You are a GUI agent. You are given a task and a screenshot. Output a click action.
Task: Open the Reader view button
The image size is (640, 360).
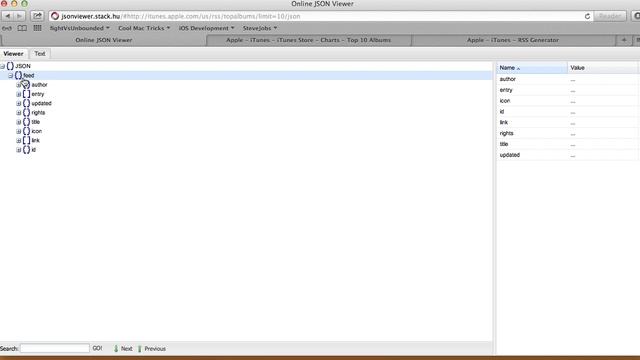(x=610, y=16)
